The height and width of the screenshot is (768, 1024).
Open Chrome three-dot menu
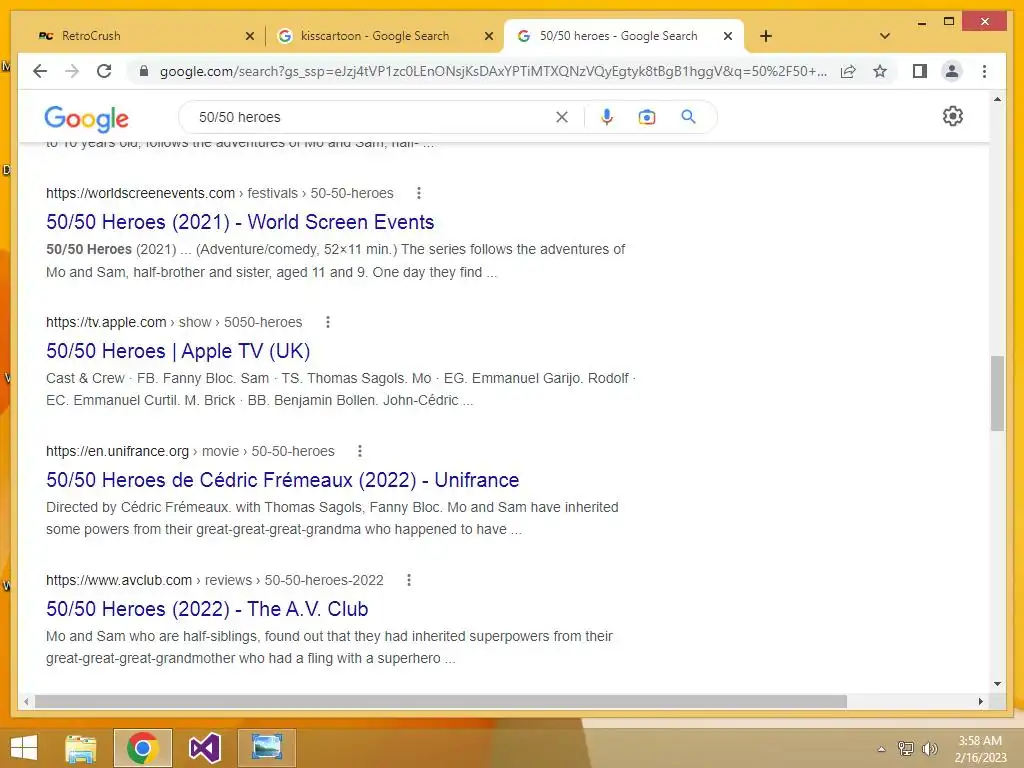(x=984, y=71)
